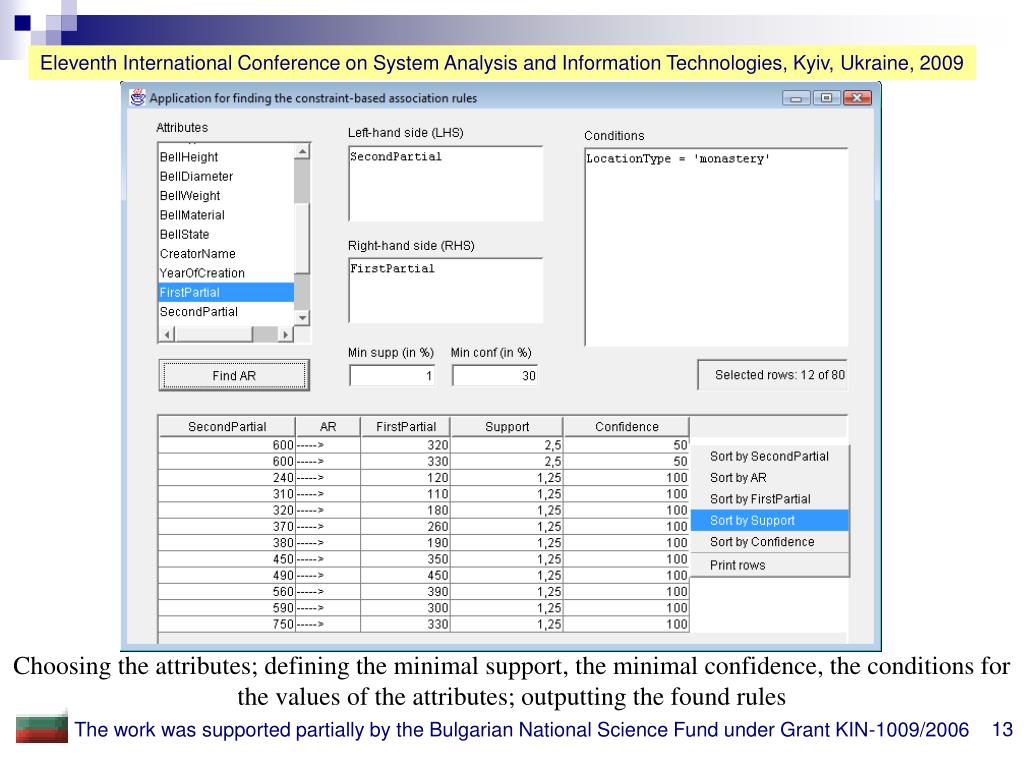Viewport: 1024px width, 768px height.
Task: Click the SecondPartial column header
Action: (227, 426)
